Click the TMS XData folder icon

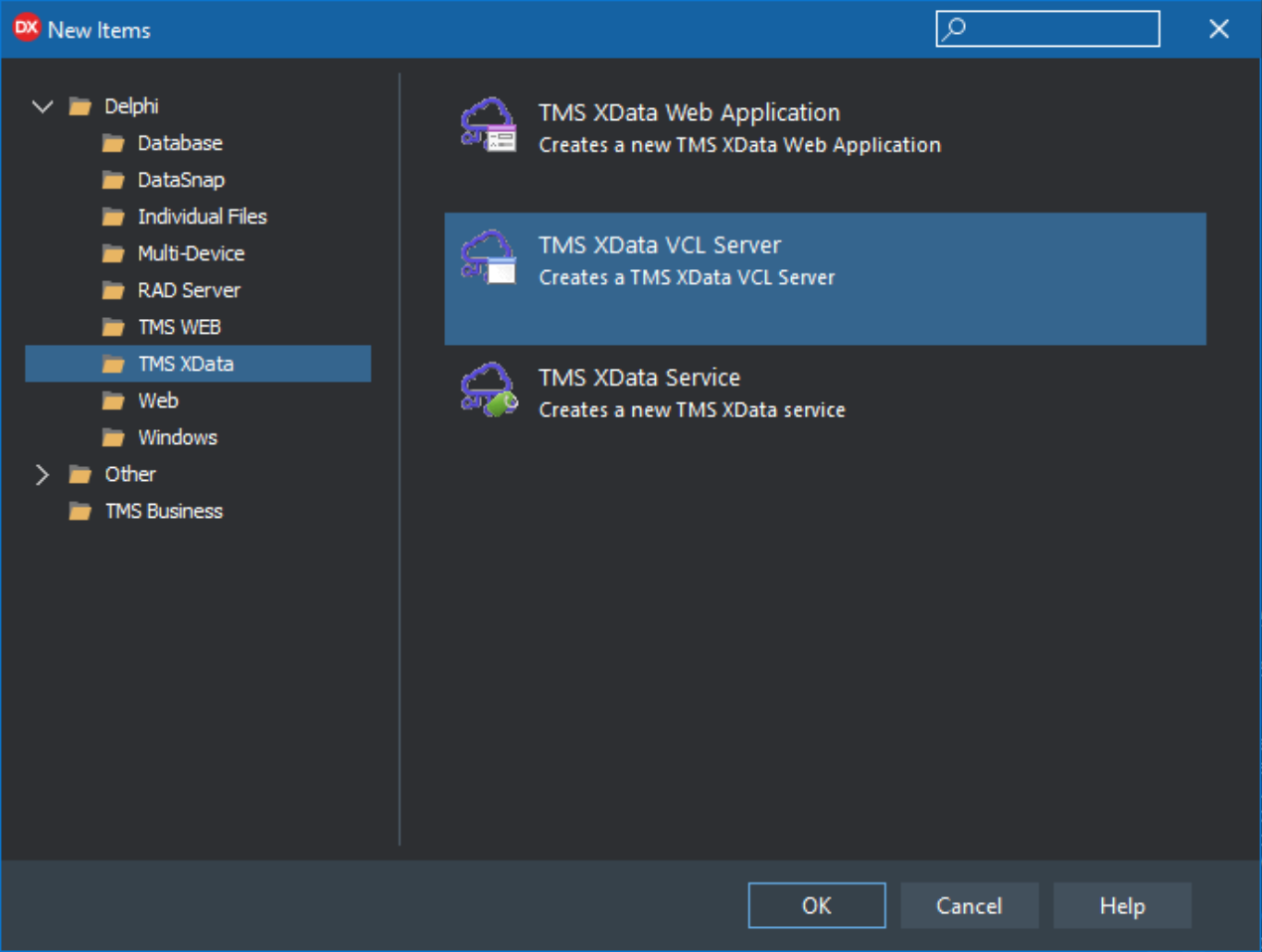114,365
